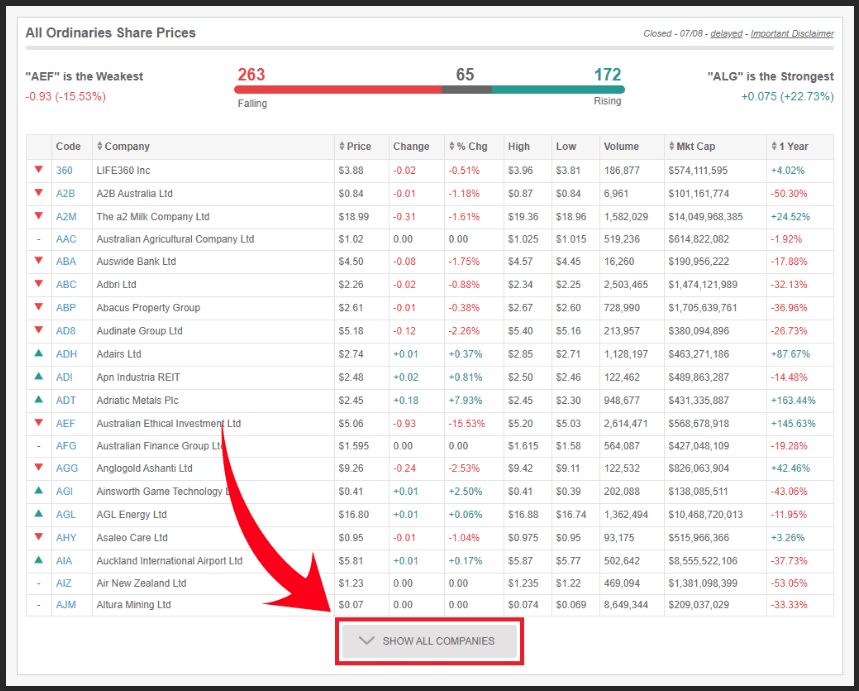Open stock code ABA link
The width and height of the screenshot is (859, 691).
(x=66, y=261)
